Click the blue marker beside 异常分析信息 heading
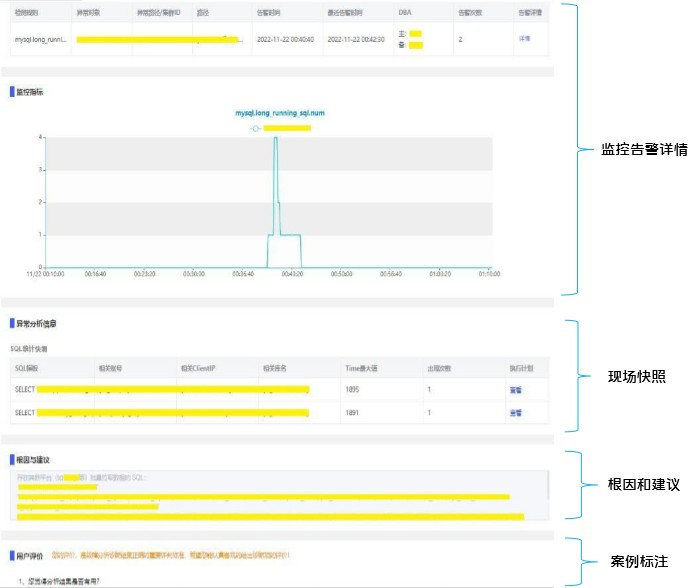688x588 pixels. coord(12,324)
